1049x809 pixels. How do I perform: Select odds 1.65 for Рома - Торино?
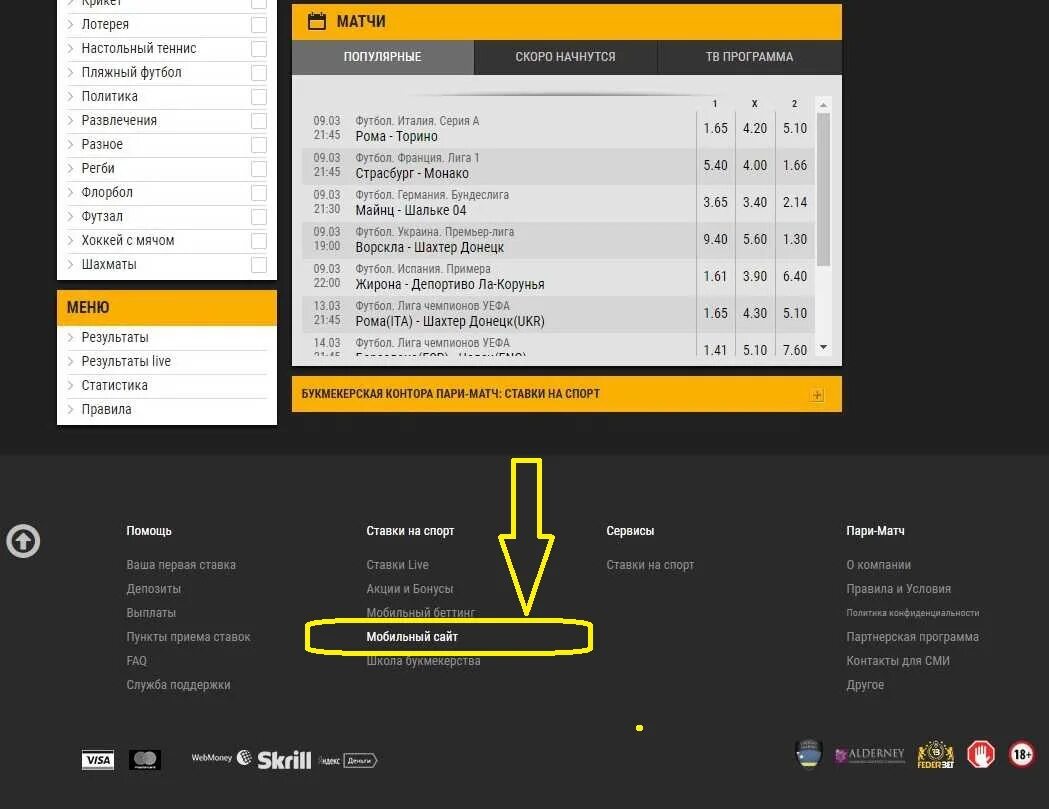tap(715, 128)
